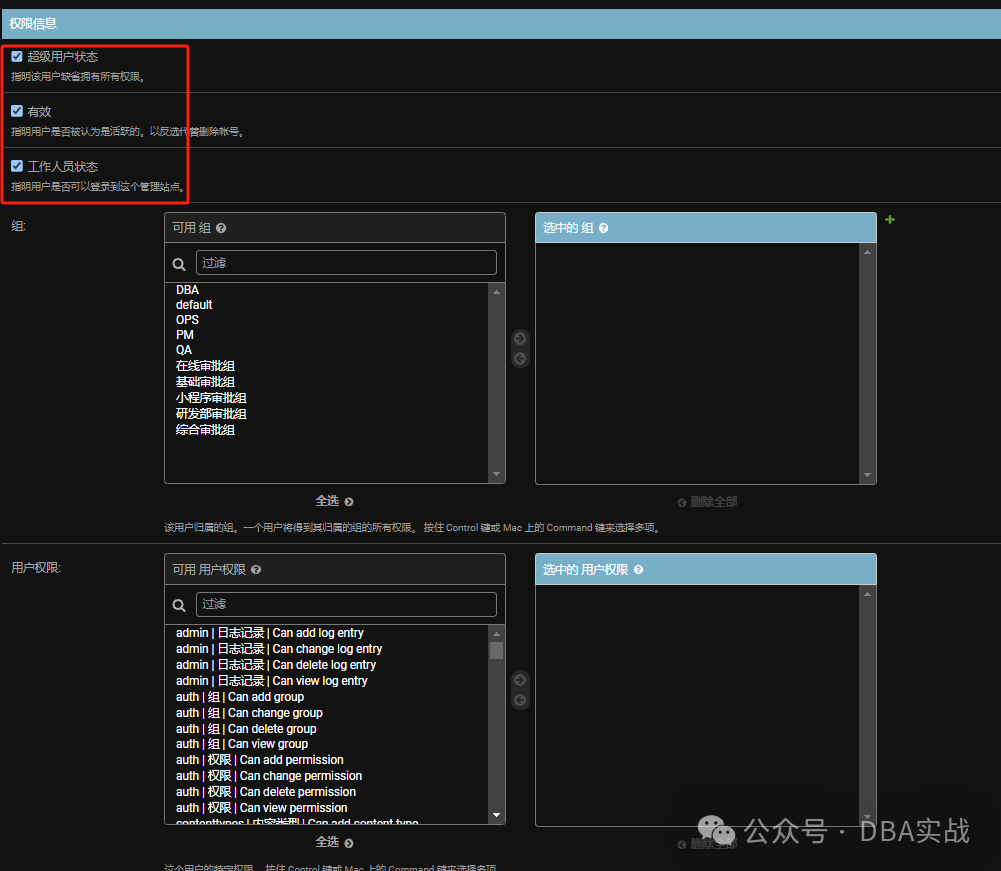Image resolution: width=1001 pixels, height=871 pixels.
Task: Move selected group right with arrow icon
Action: coord(520,338)
